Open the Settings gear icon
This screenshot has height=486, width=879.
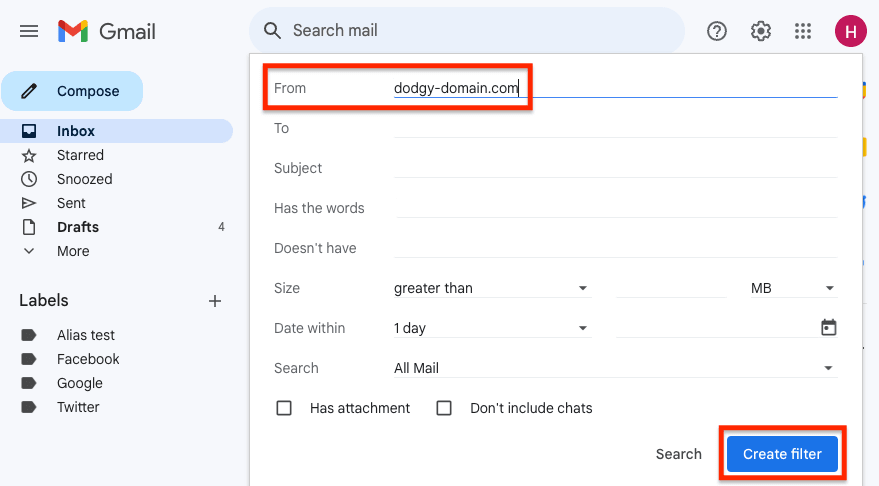pos(760,31)
